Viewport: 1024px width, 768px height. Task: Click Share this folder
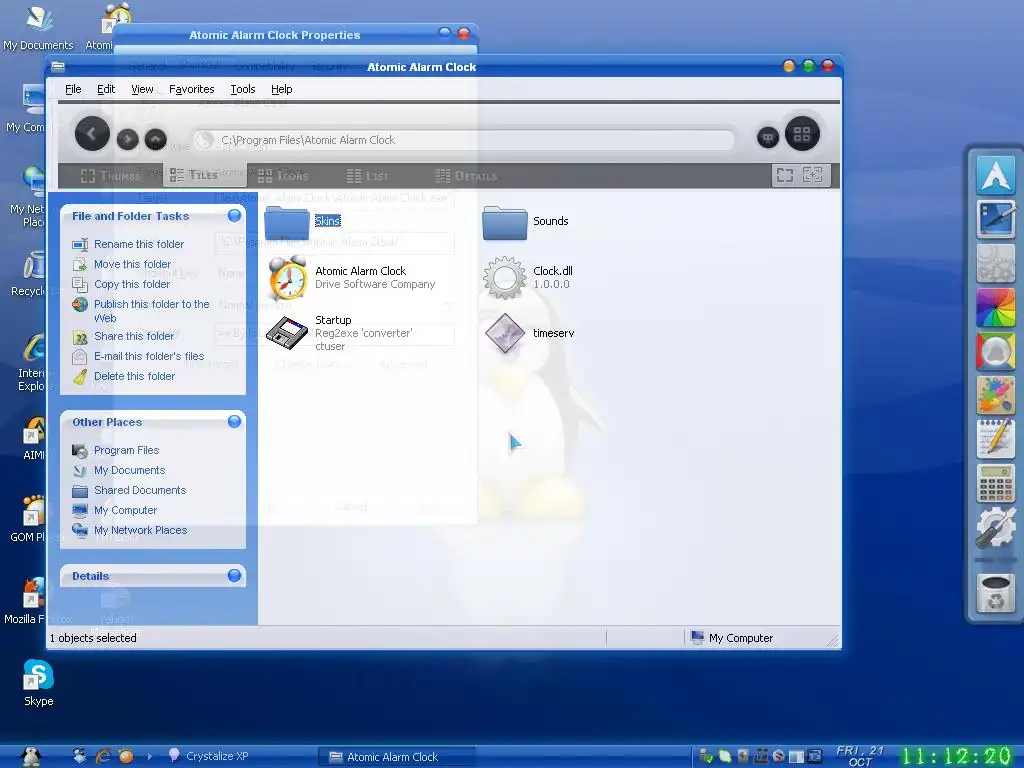tap(134, 336)
